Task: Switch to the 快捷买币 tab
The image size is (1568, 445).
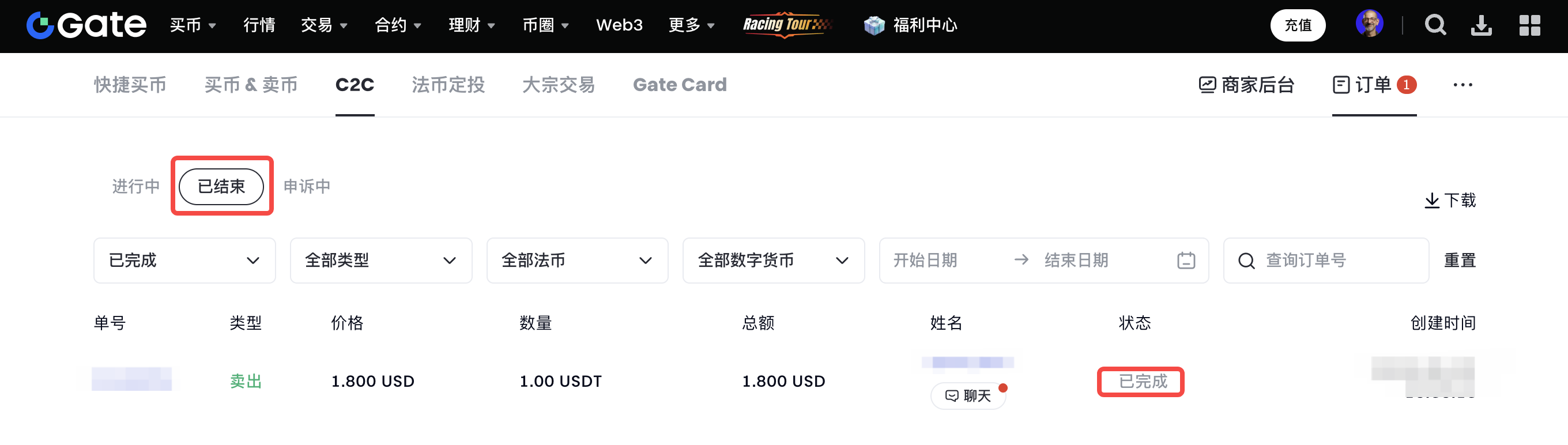Action: (130, 85)
